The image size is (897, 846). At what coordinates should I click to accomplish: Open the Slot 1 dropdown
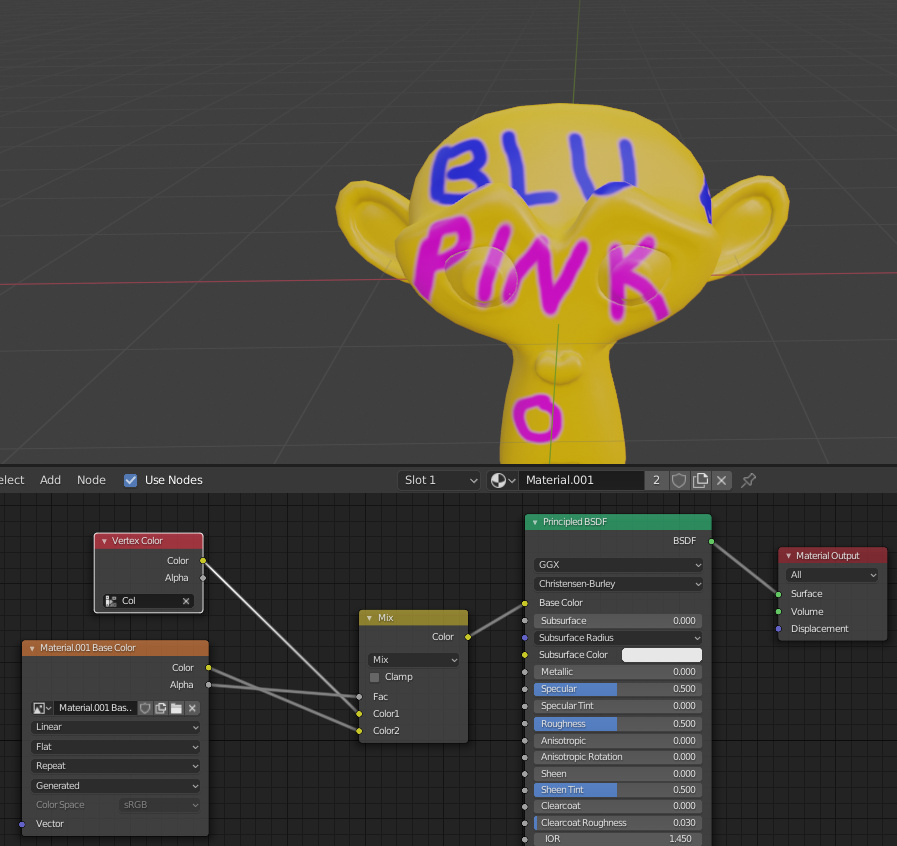(x=439, y=480)
